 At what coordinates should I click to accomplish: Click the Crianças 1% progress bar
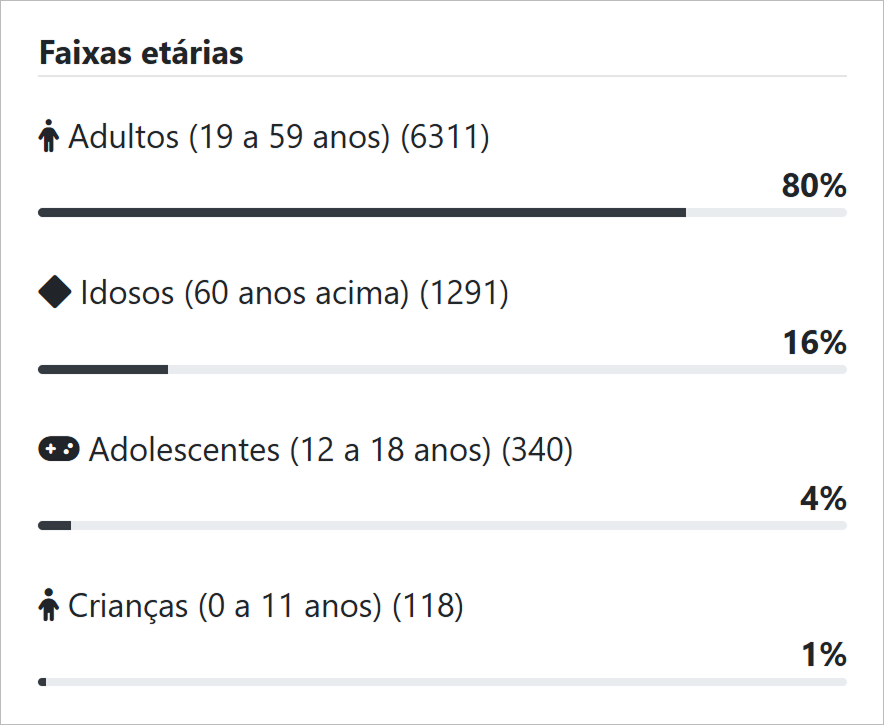pyautogui.click(x=442, y=682)
